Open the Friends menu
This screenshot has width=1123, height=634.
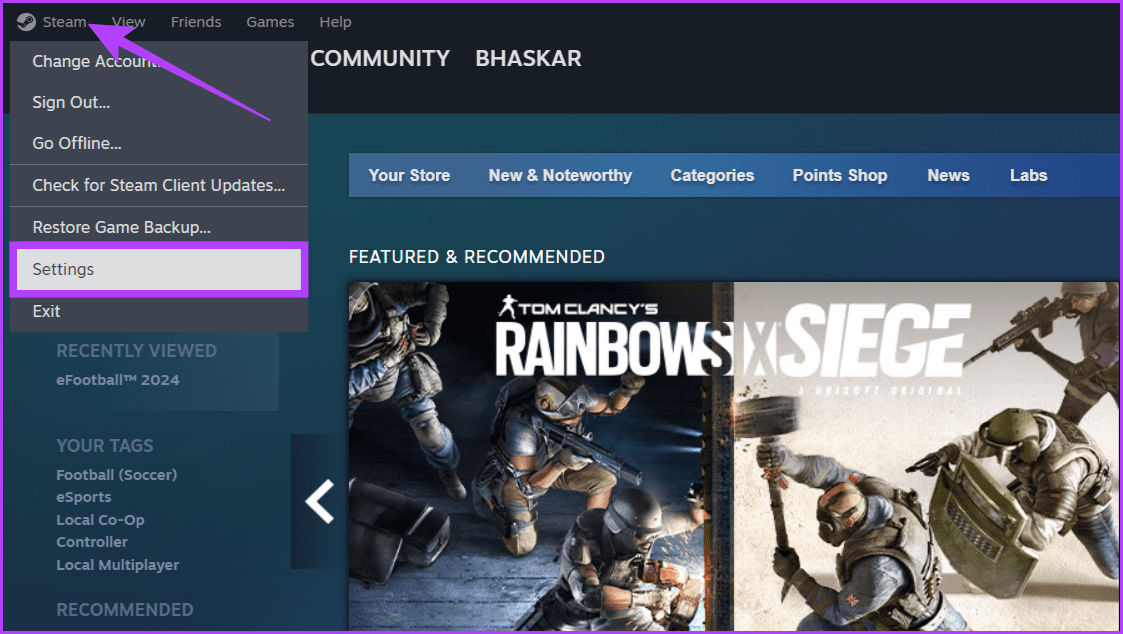(196, 21)
